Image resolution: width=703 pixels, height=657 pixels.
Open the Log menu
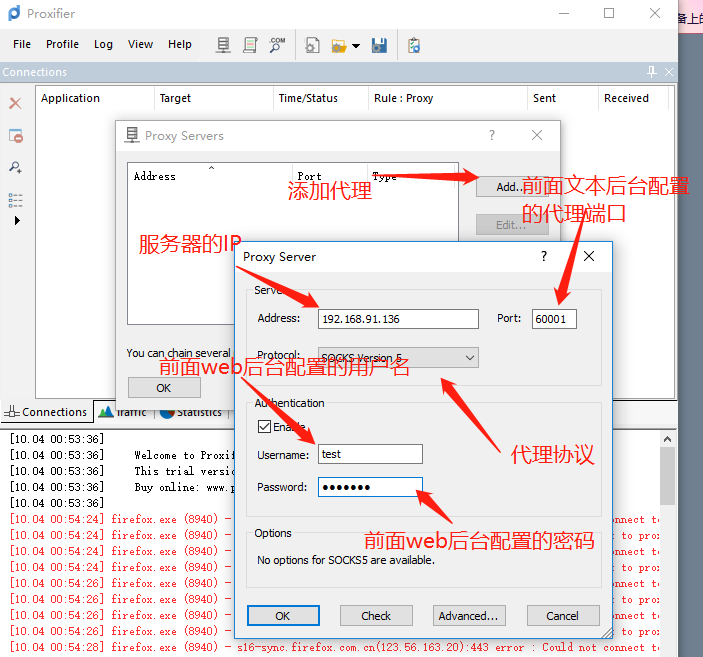tap(103, 44)
